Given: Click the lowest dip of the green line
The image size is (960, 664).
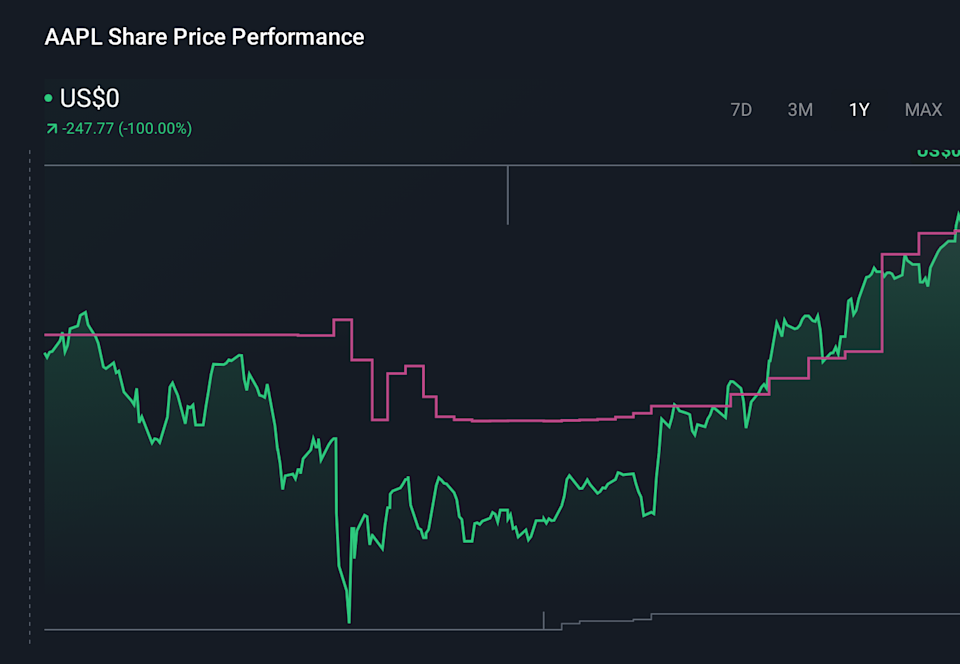Looking at the screenshot, I should point(348,620).
